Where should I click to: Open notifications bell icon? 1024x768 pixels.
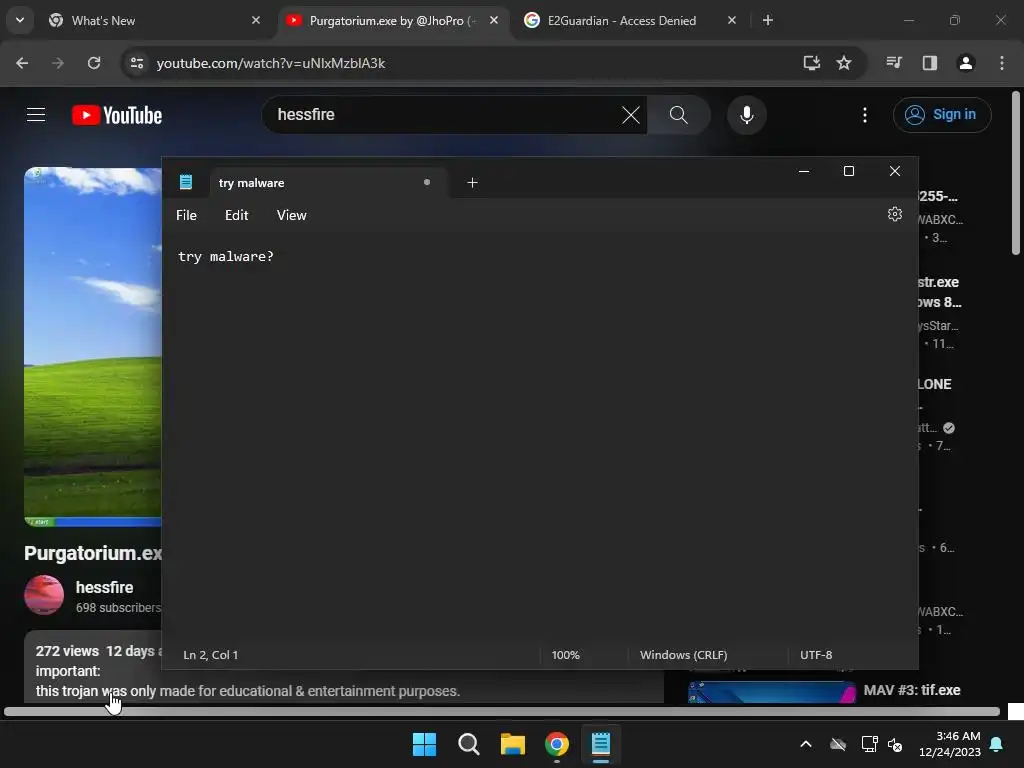pos(997,744)
